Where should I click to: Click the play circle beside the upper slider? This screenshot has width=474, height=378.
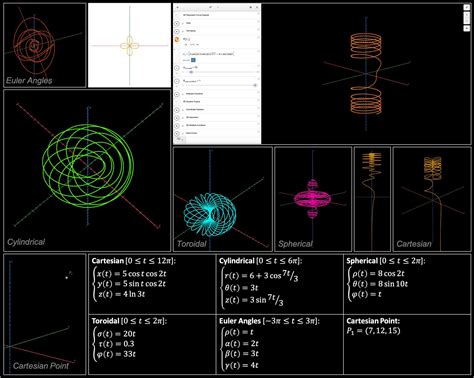(177, 68)
